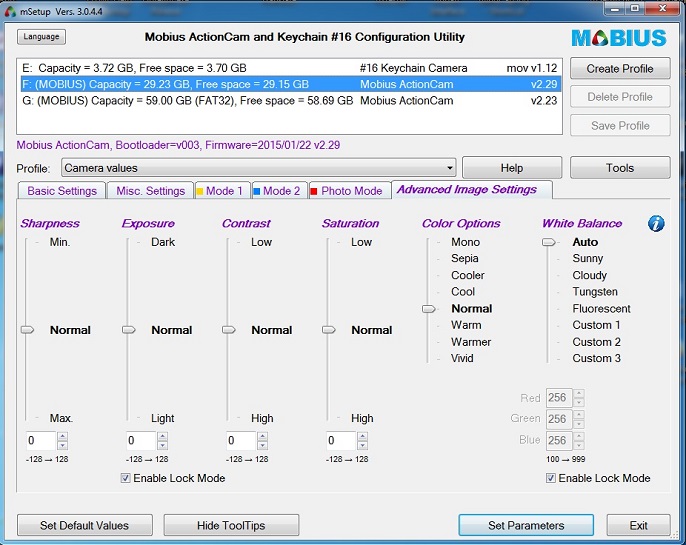Click Set Default Values button
The image size is (686, 545).
coord(84,525)
